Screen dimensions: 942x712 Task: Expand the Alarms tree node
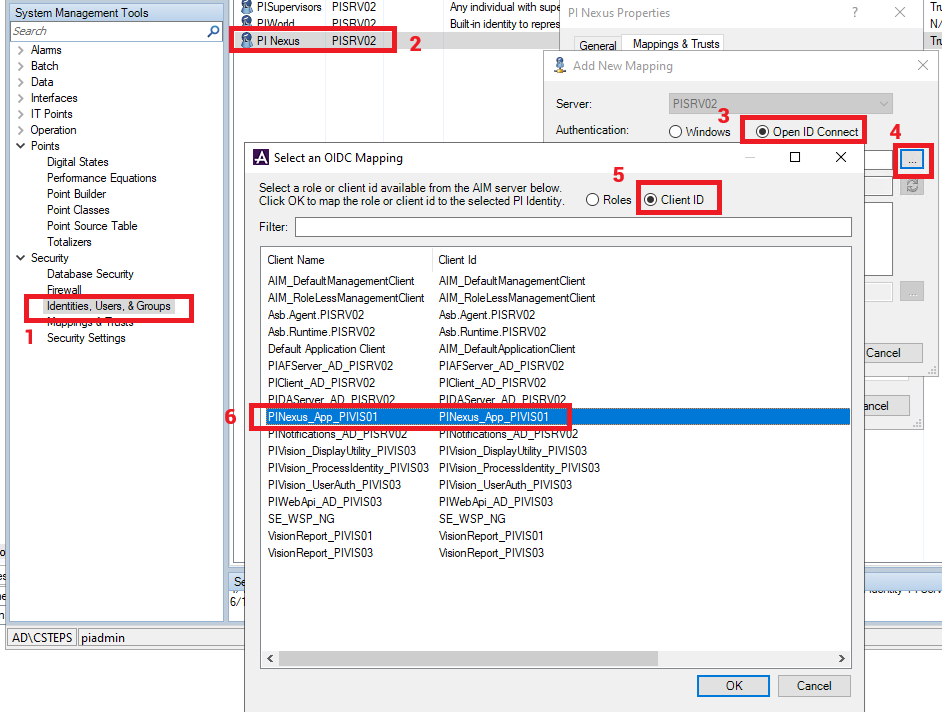[x=20, y=50]
